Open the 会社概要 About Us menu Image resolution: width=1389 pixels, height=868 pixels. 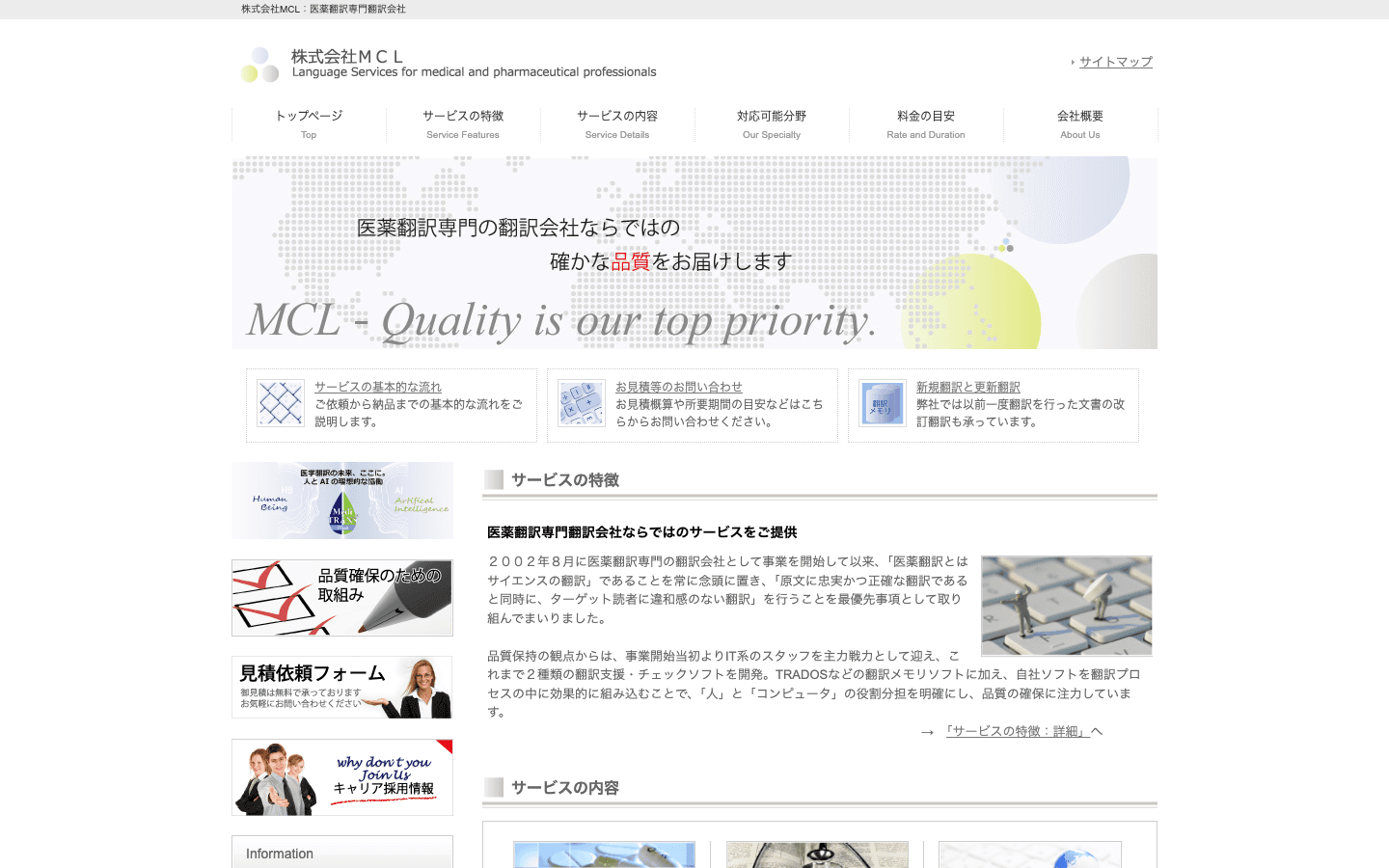1080,124
